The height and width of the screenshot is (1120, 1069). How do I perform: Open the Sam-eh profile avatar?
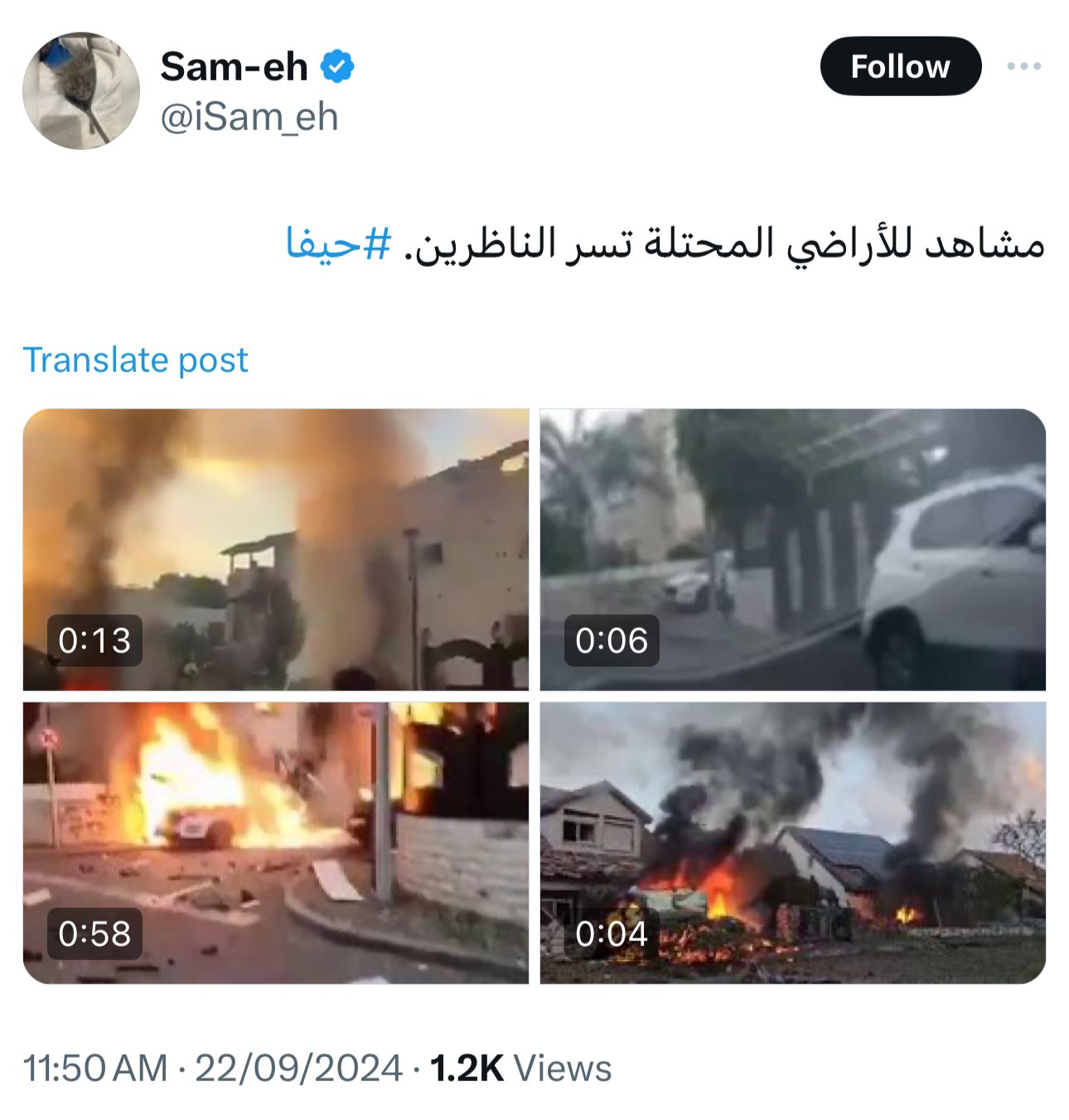[x=80, y=91]
